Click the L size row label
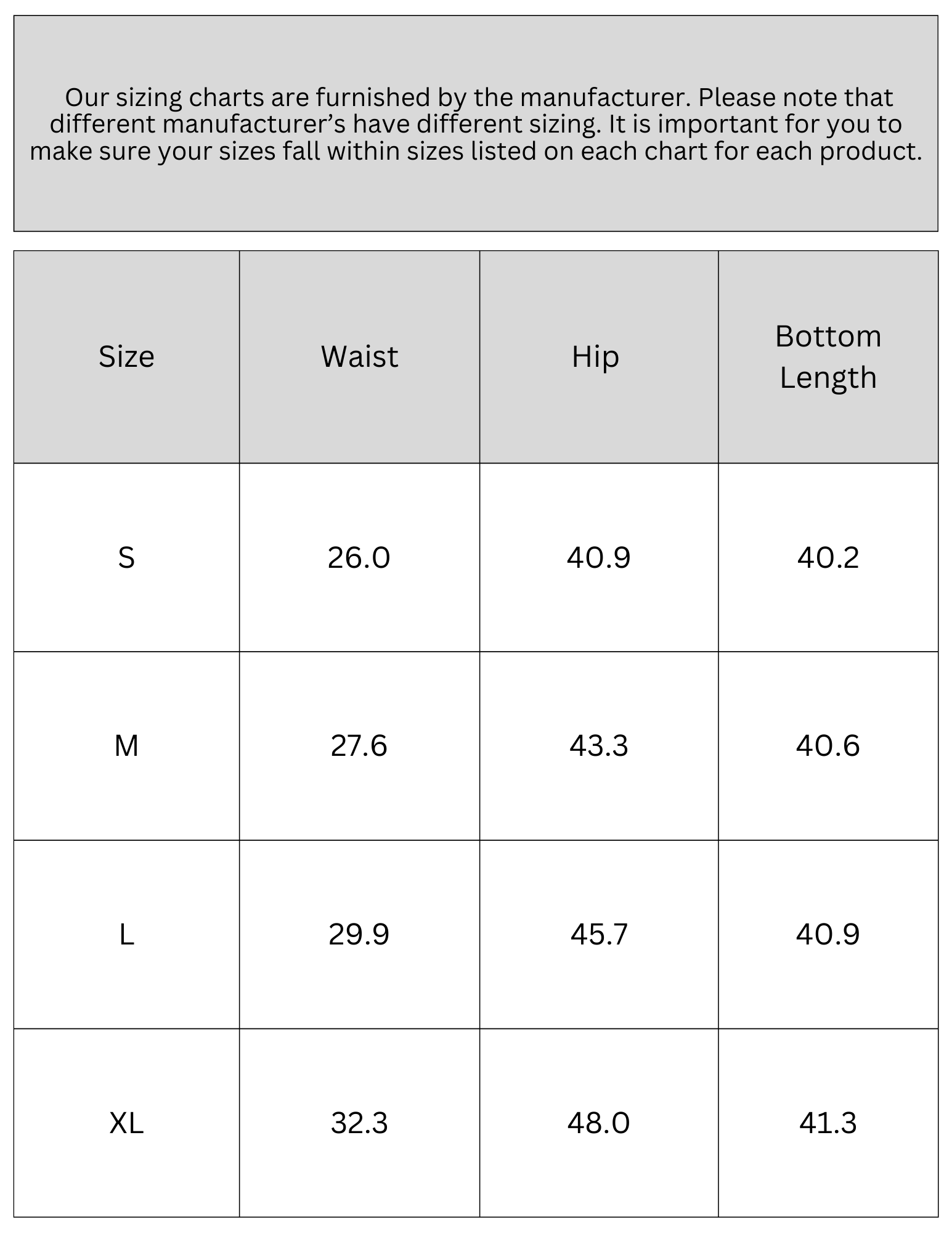This screenshot has width=952, height=1233. tap(126, 934)
